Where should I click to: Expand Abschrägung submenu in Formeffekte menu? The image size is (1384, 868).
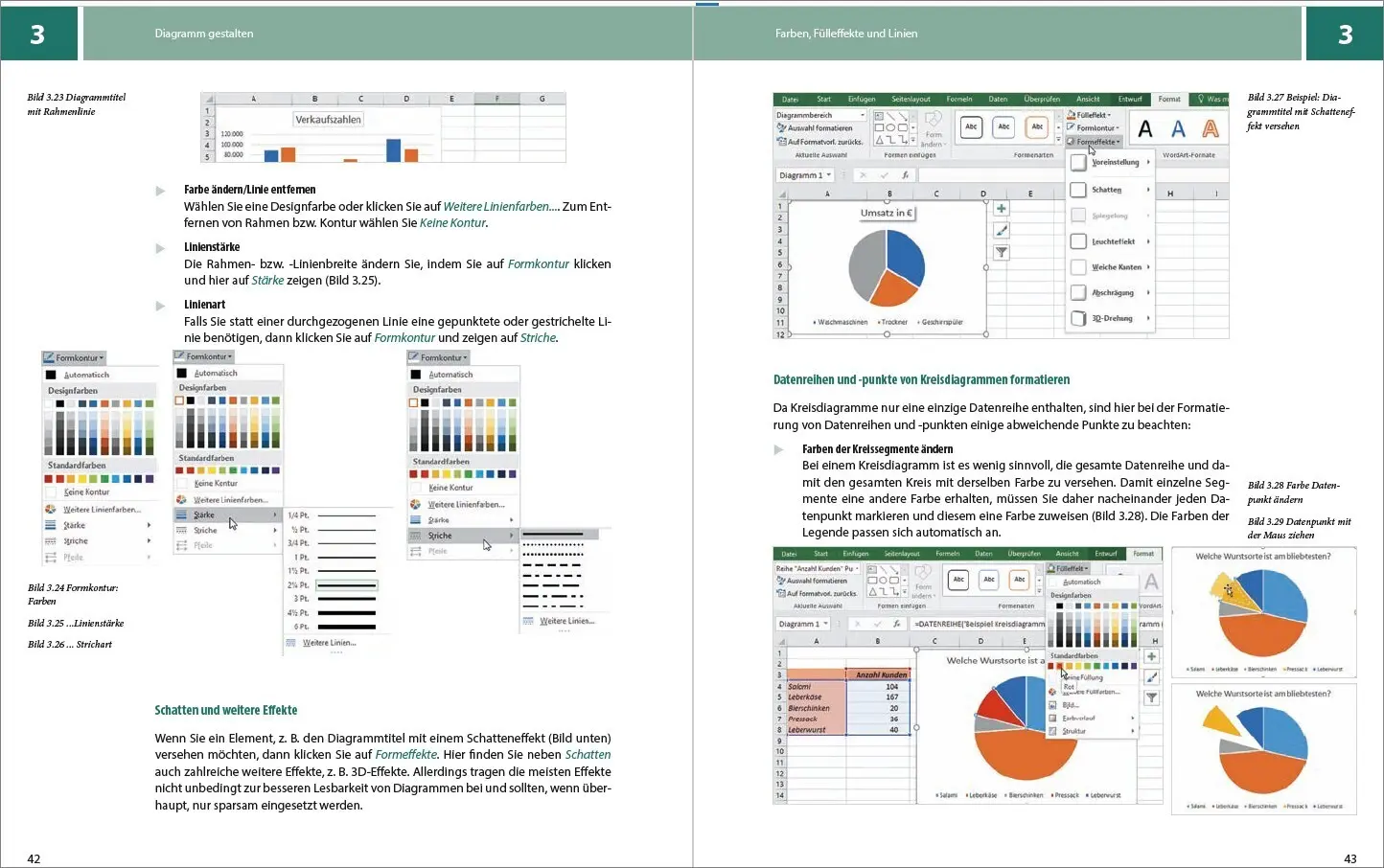click(x=1110, y=293)
